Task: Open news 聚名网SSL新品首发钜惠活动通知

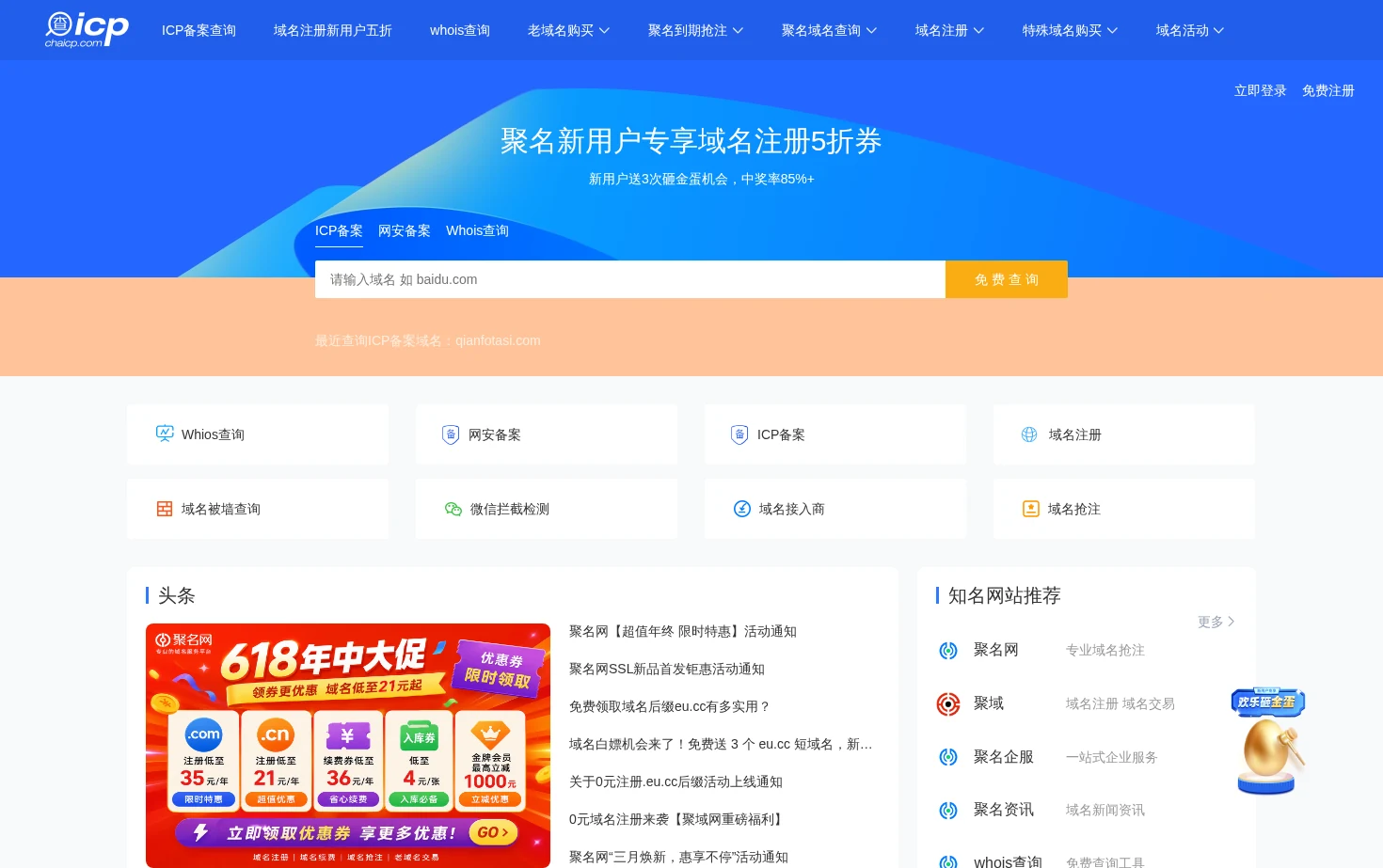Action: point(667,669)
